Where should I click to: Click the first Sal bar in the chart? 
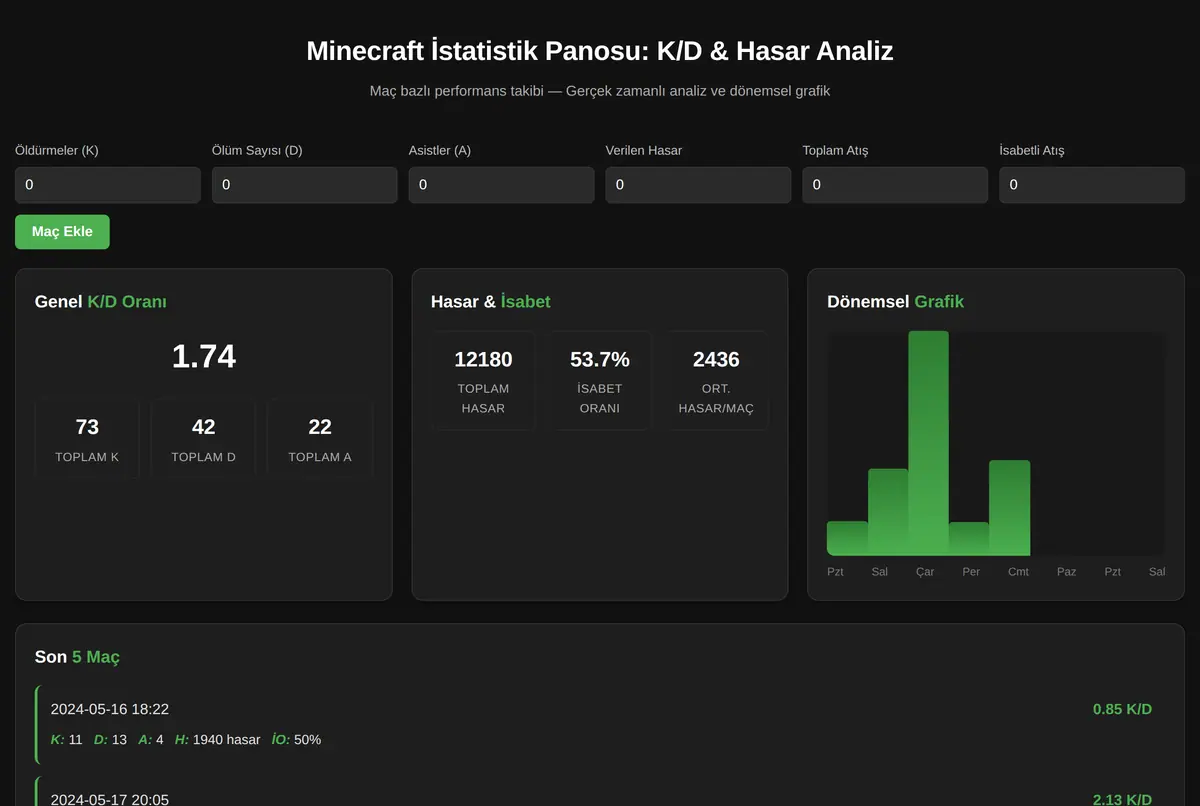(x=888, y=512)
